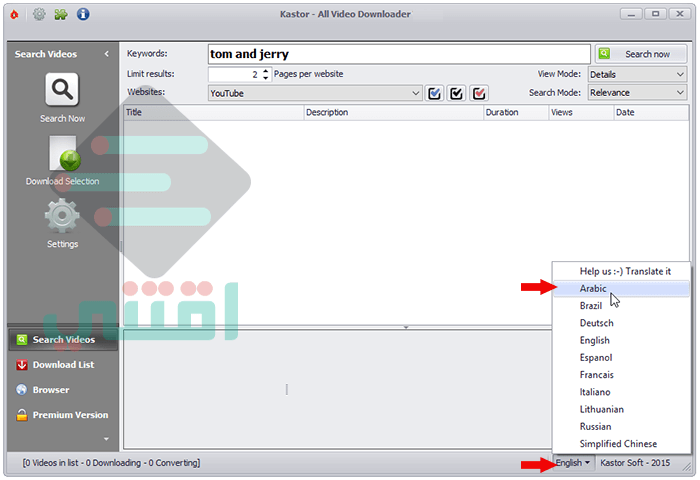Click the Search Now sidebar label
The width and height of the screenshot is (700, 480).
click(62, 119)
